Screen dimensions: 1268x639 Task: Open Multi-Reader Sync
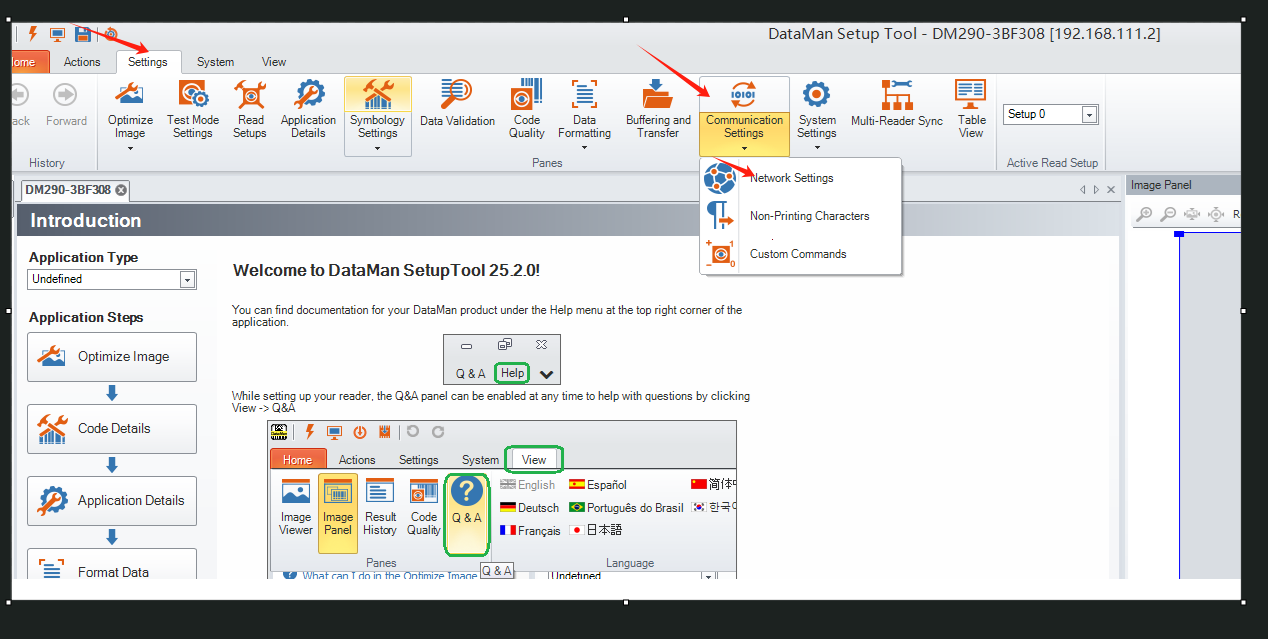pyautogui.click(x=897, y=104)
